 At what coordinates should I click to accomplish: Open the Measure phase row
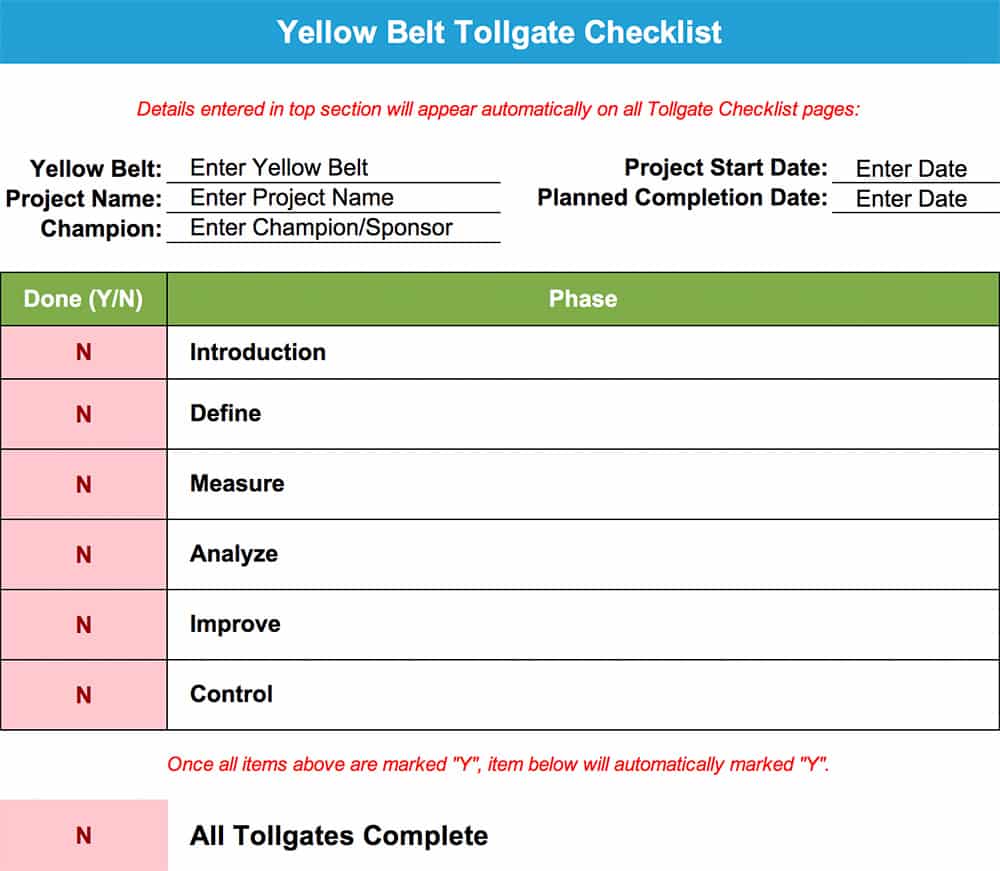(x=583, y=484)
